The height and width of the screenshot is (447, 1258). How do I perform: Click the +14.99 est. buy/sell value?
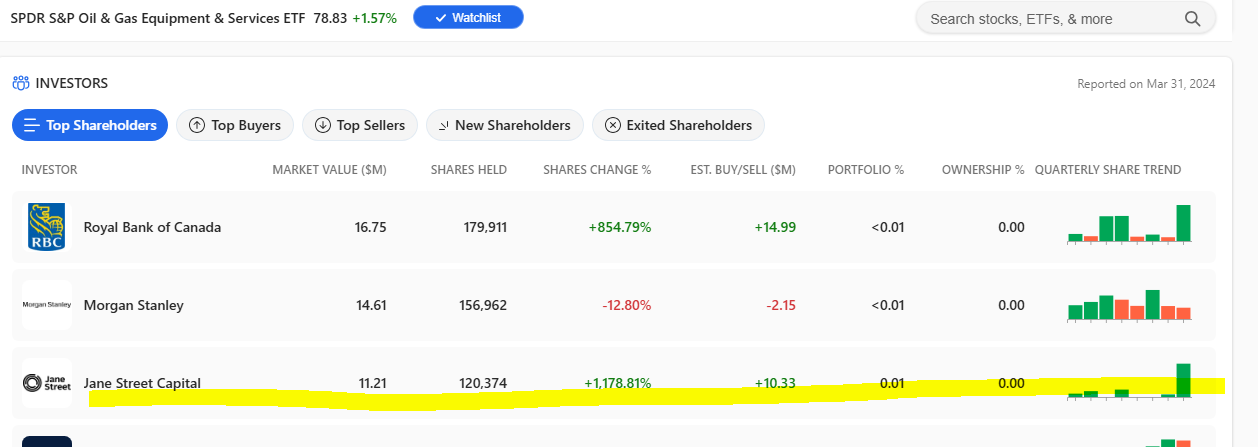pos(775,227)
